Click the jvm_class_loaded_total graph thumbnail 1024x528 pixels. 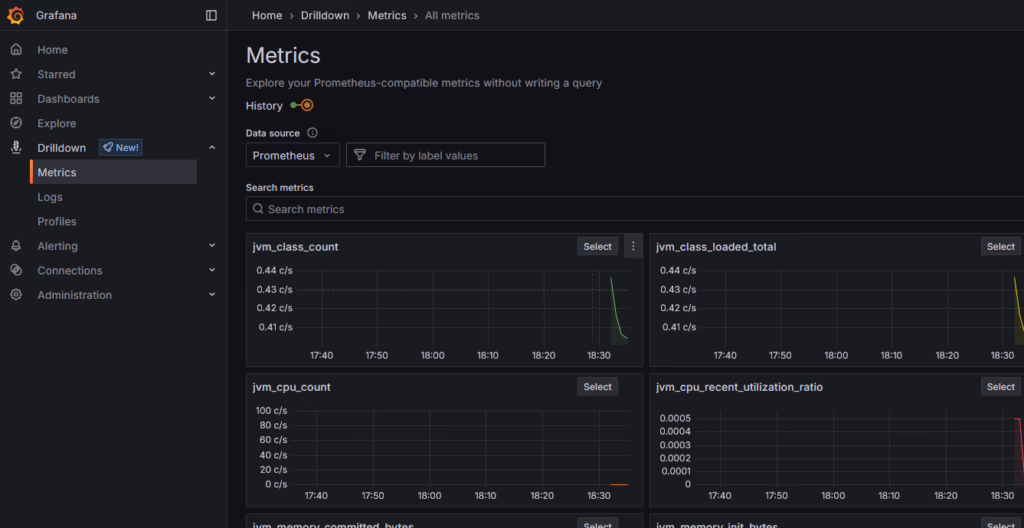click(840, 312)
